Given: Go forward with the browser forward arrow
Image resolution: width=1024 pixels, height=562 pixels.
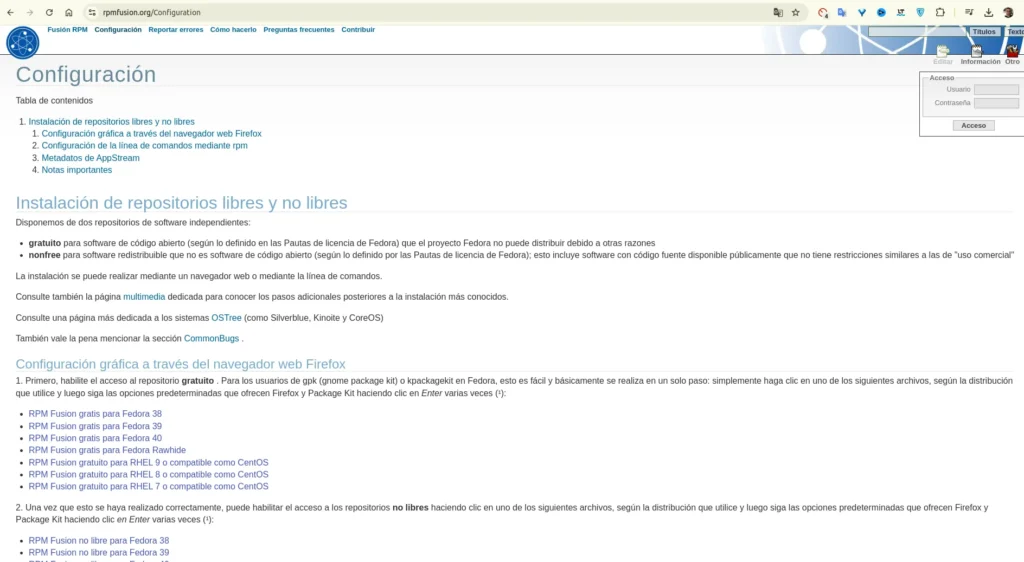Looking at the screenshot, I should 30,12.
